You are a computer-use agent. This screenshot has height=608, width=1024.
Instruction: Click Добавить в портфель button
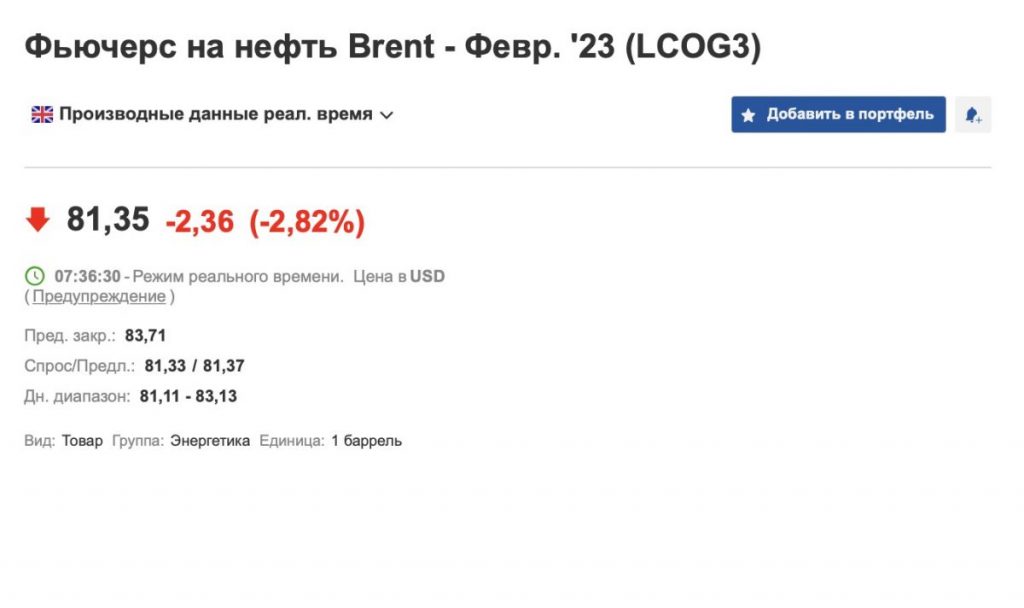(x=838, y=114)
